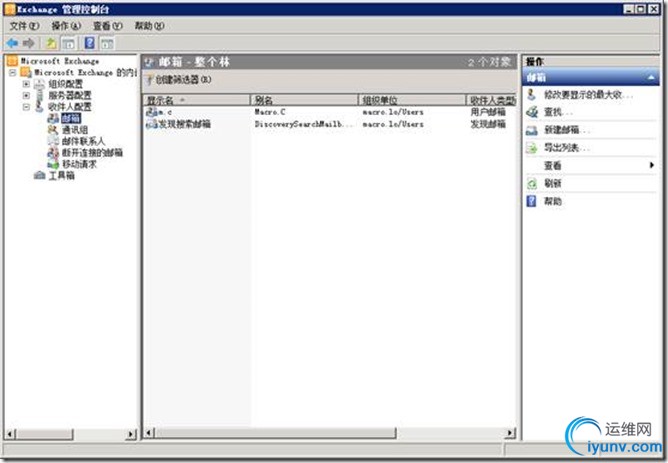Click Macro.C alias cell
The width and height of the screenshot is (668, 463).
tap(270, 112)
